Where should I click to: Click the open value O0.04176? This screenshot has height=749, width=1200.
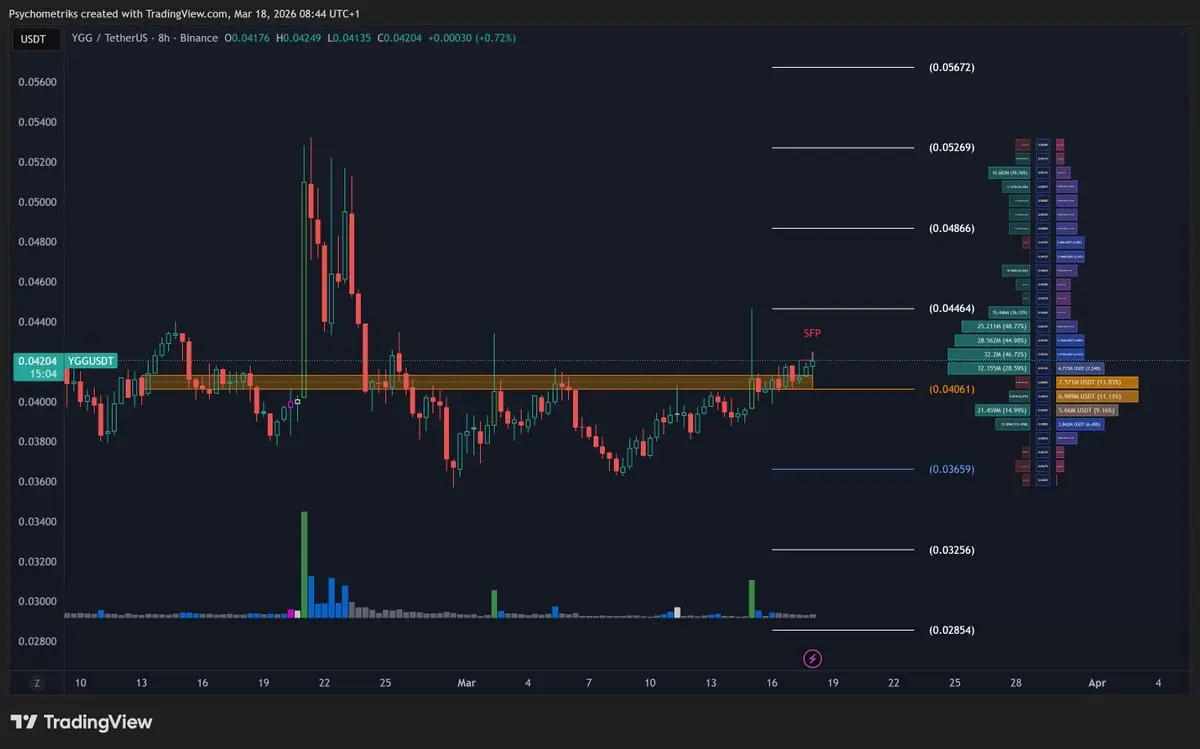point(249,38)
